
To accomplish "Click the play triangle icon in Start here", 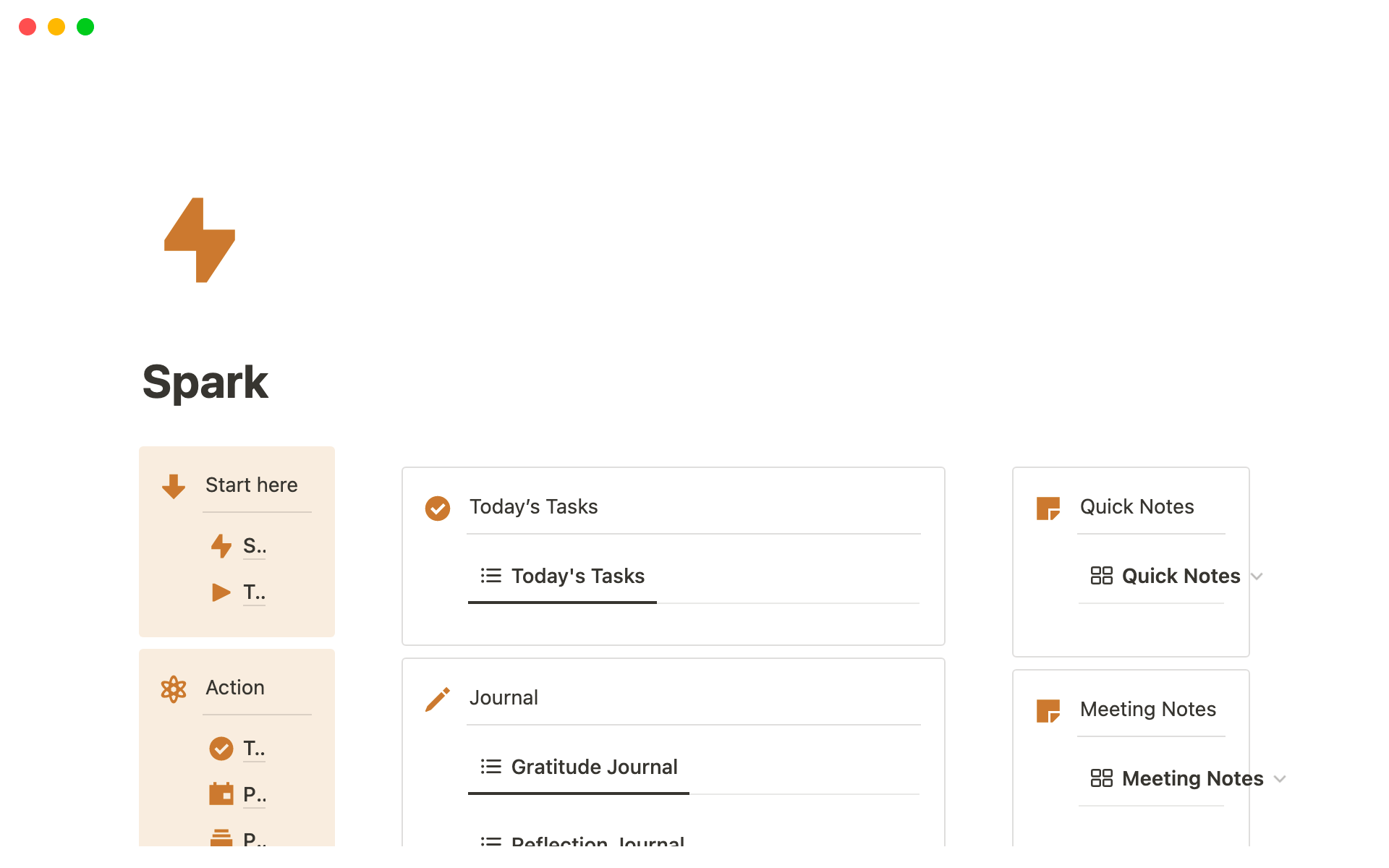I will (x=221, y=593).
